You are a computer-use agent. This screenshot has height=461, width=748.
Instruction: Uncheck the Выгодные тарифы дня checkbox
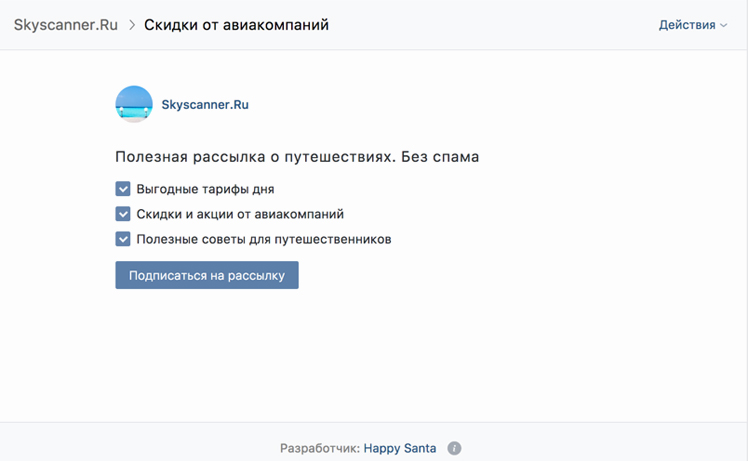(123, 189)
